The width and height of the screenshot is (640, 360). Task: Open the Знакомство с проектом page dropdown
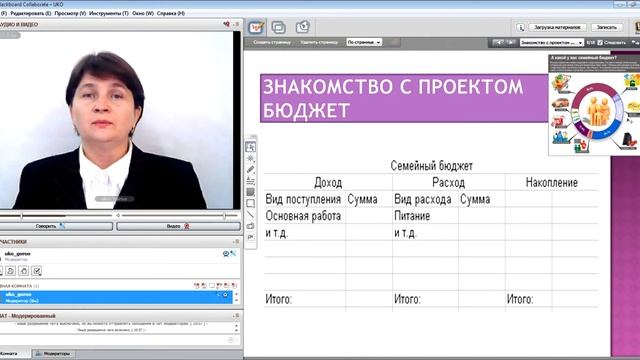pyautogui.click(x=551, y=42)
